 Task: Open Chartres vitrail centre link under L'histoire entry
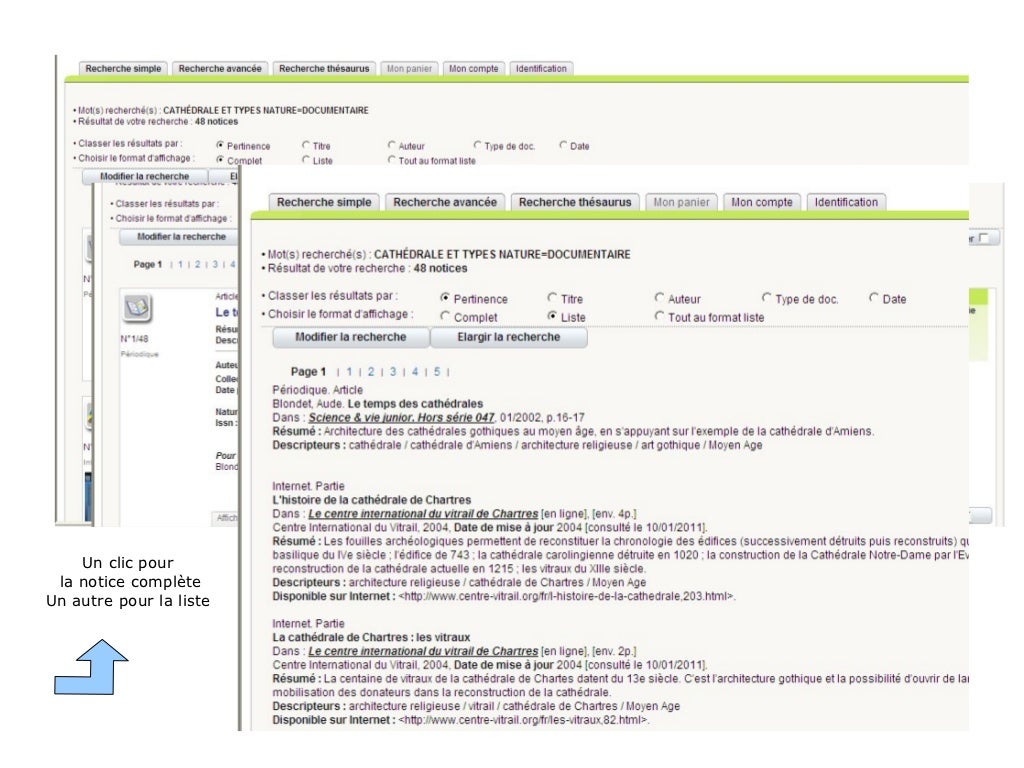pyautogui.click(x=423, y=513)
